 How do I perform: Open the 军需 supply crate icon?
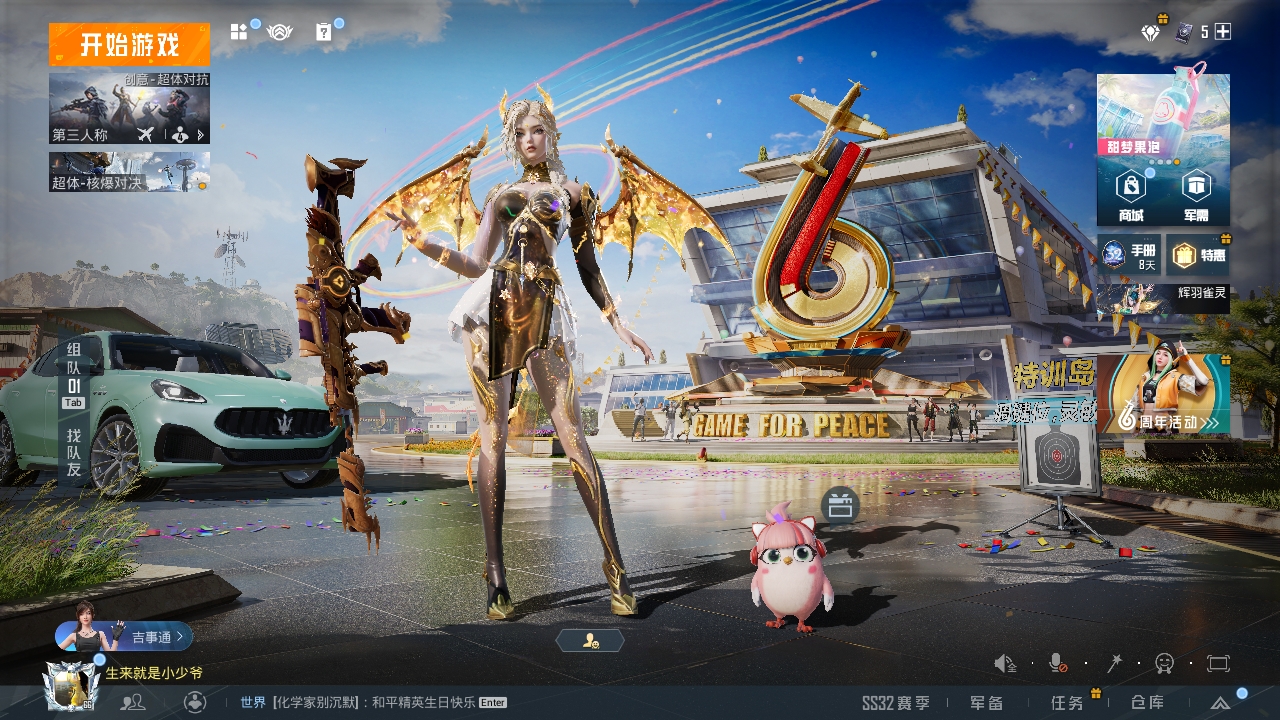(x=1196, y=195)
